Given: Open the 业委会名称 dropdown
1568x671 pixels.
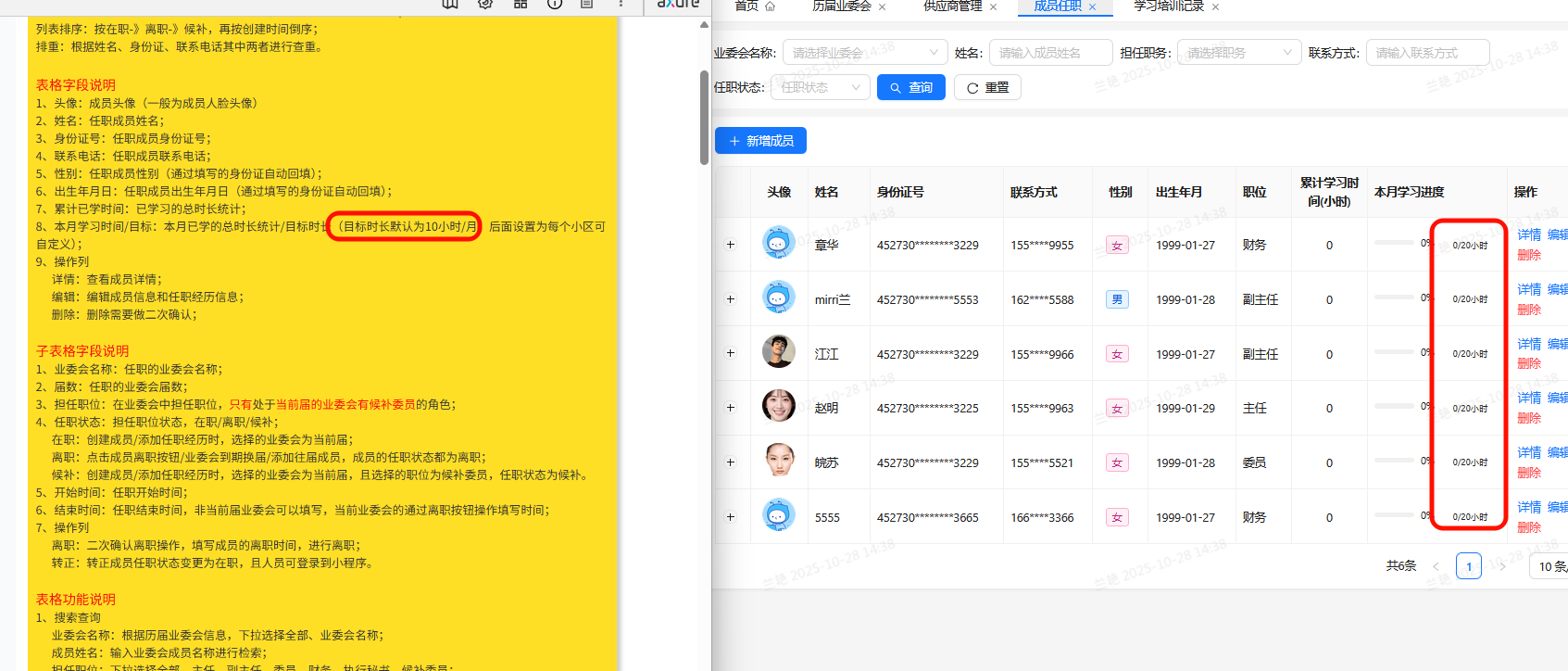Looking at the screenshot, I should [x=864, y=53].
